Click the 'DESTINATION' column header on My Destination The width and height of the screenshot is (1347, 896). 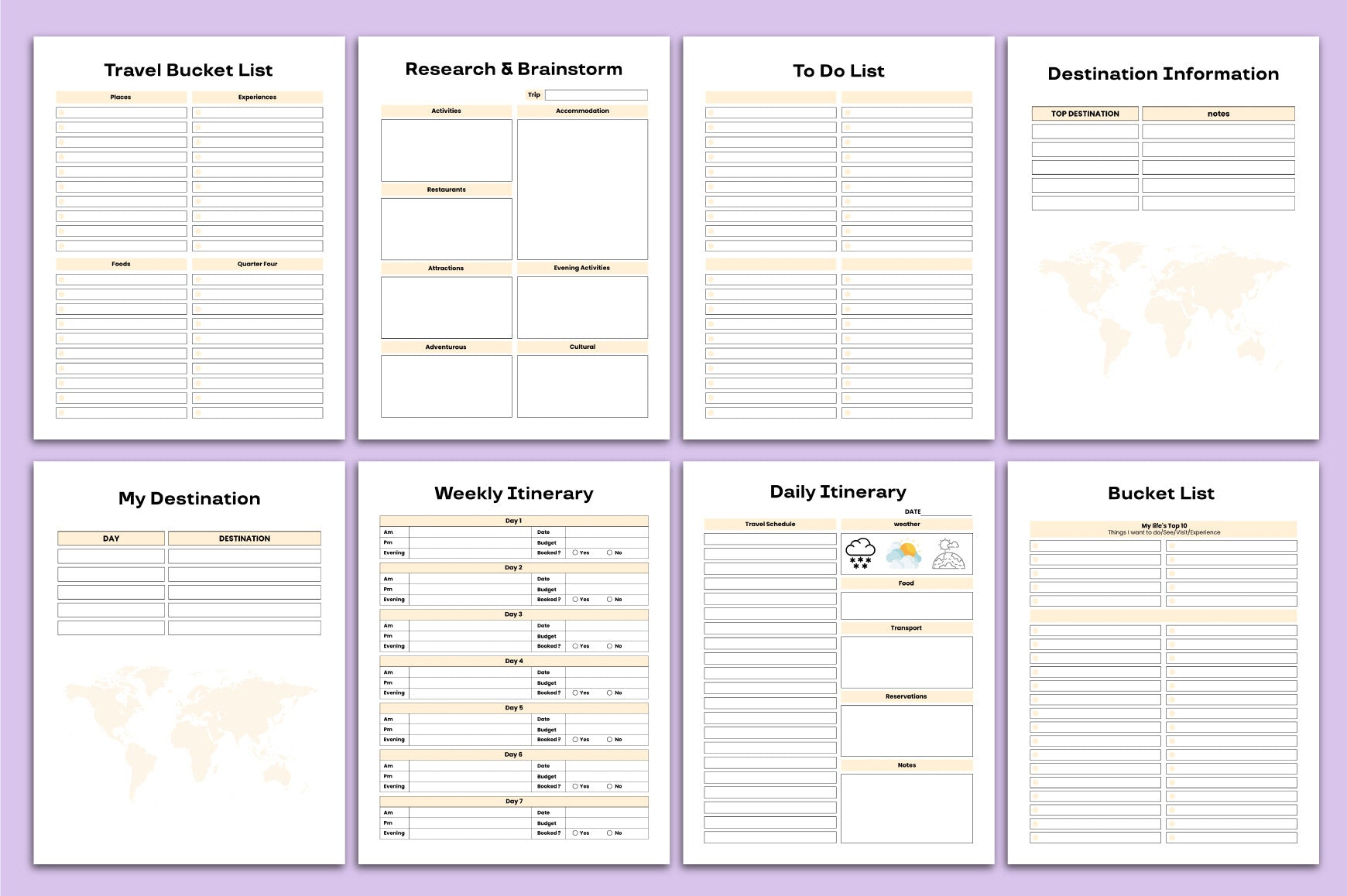click(x=245, y=539)
